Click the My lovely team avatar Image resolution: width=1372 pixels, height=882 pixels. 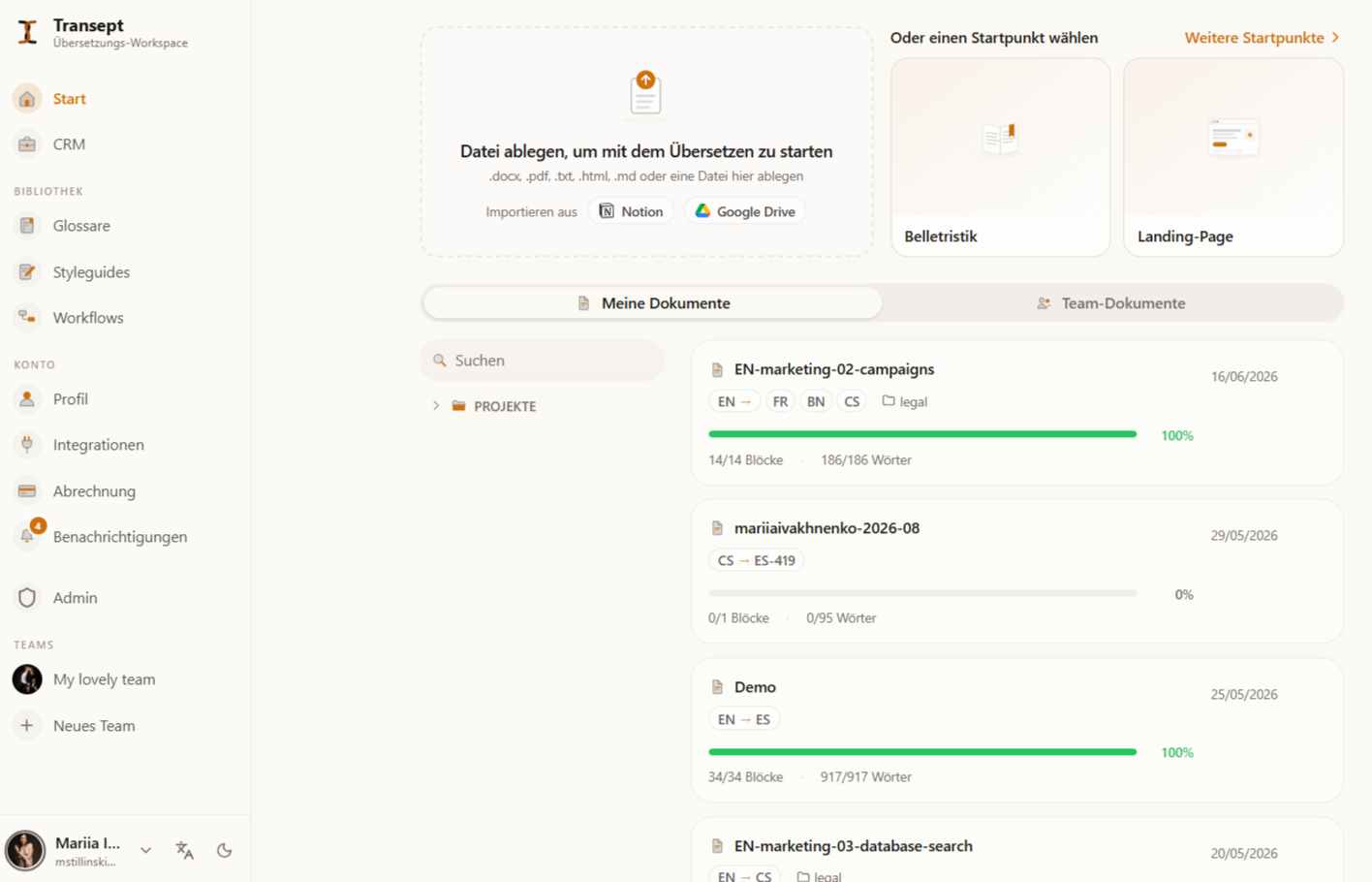(27, 679)
